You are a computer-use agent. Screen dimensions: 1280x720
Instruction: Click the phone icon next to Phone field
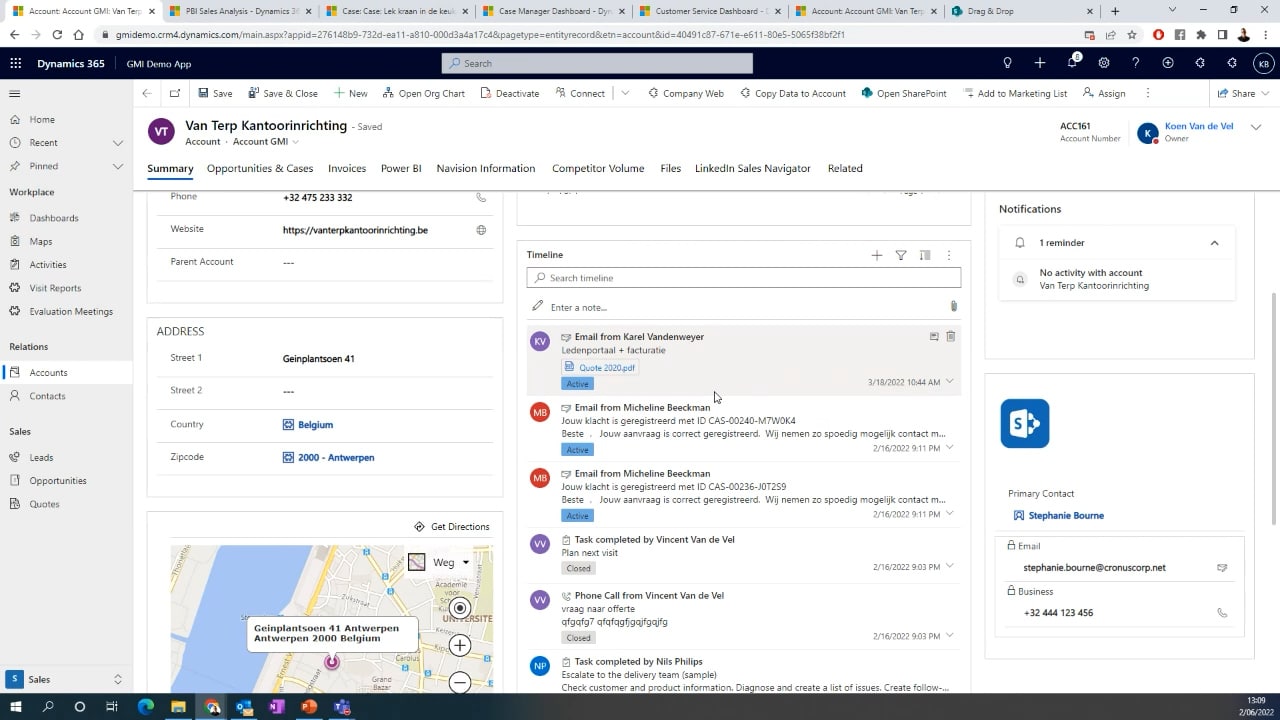click(481, 197)
